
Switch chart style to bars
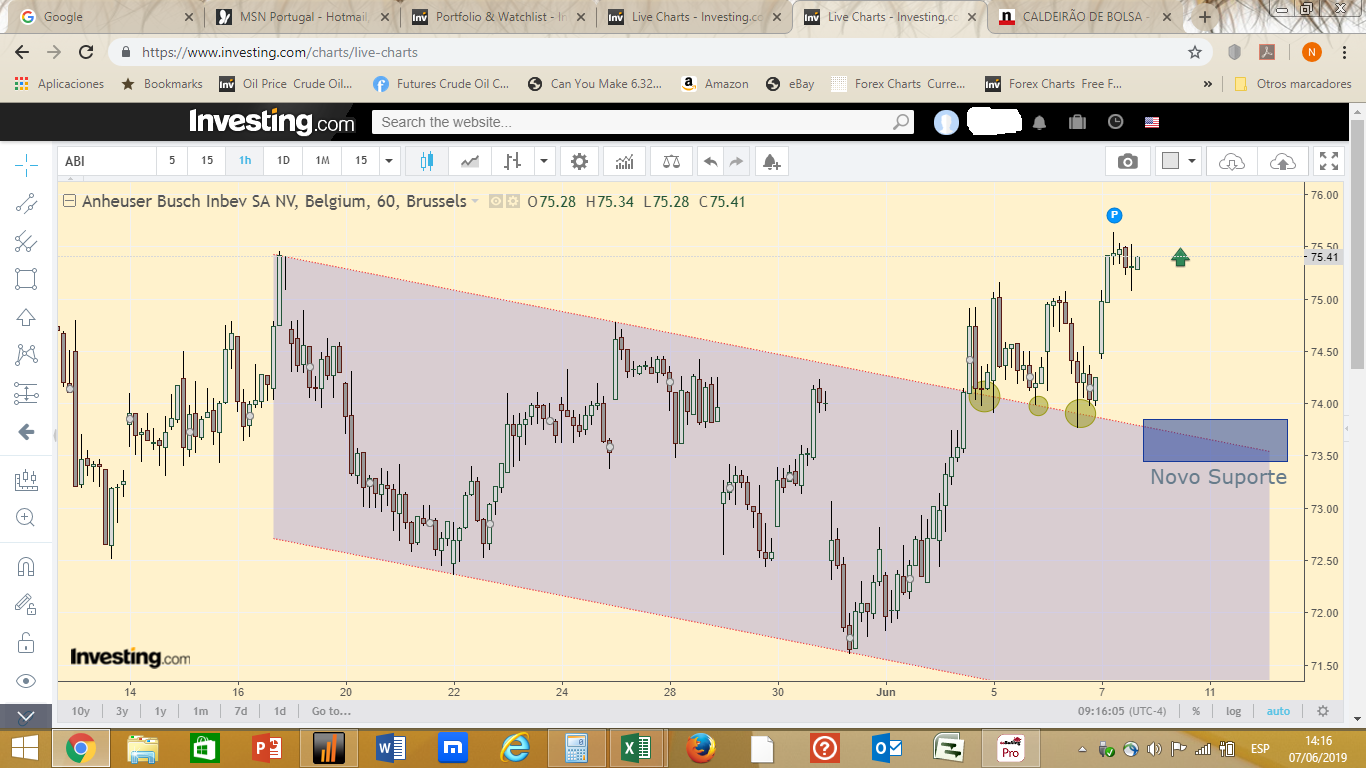tap(512, 161)
